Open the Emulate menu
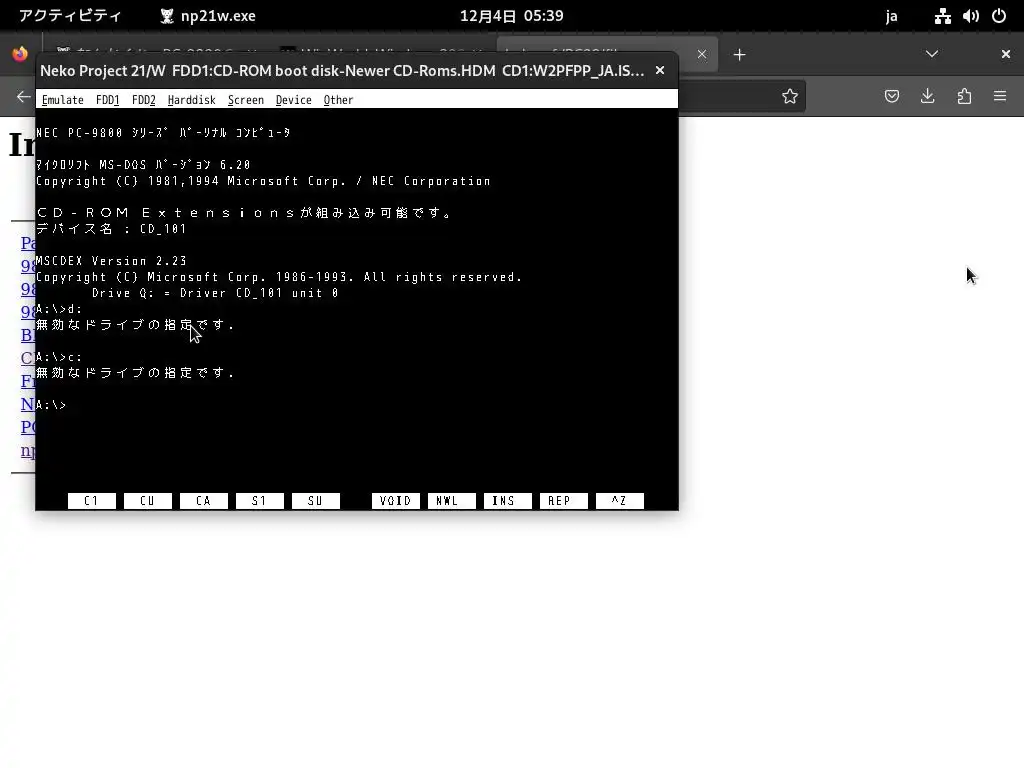This screenshot has width=1024, height=768. click(63, 100)
